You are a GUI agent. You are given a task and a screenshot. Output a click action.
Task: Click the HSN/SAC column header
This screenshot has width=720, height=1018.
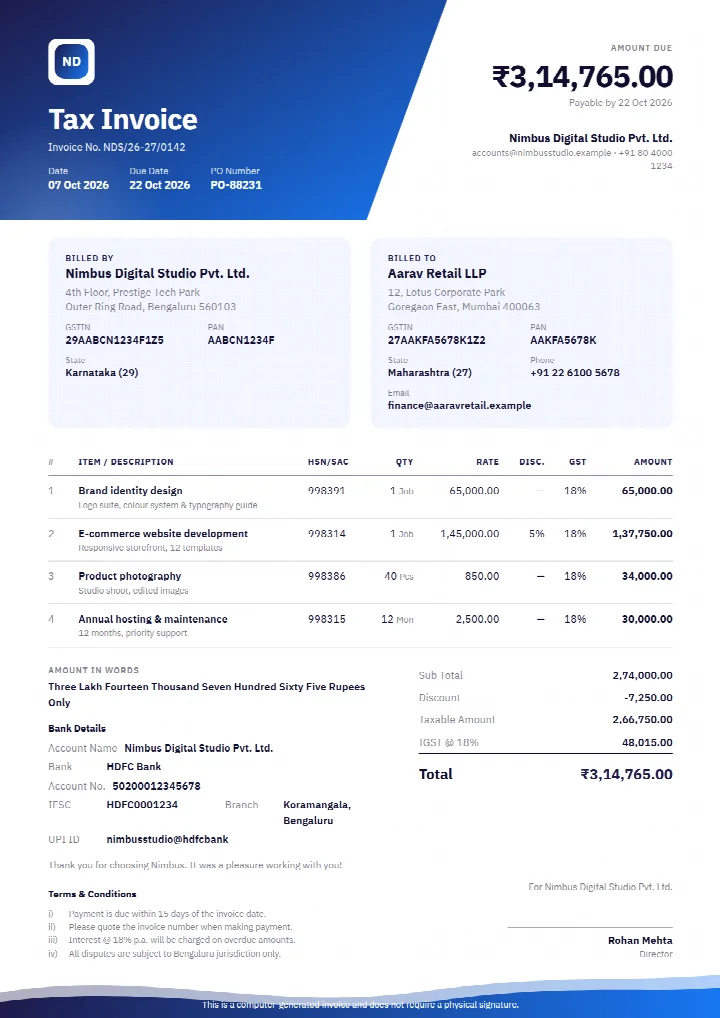coord(328,462)
